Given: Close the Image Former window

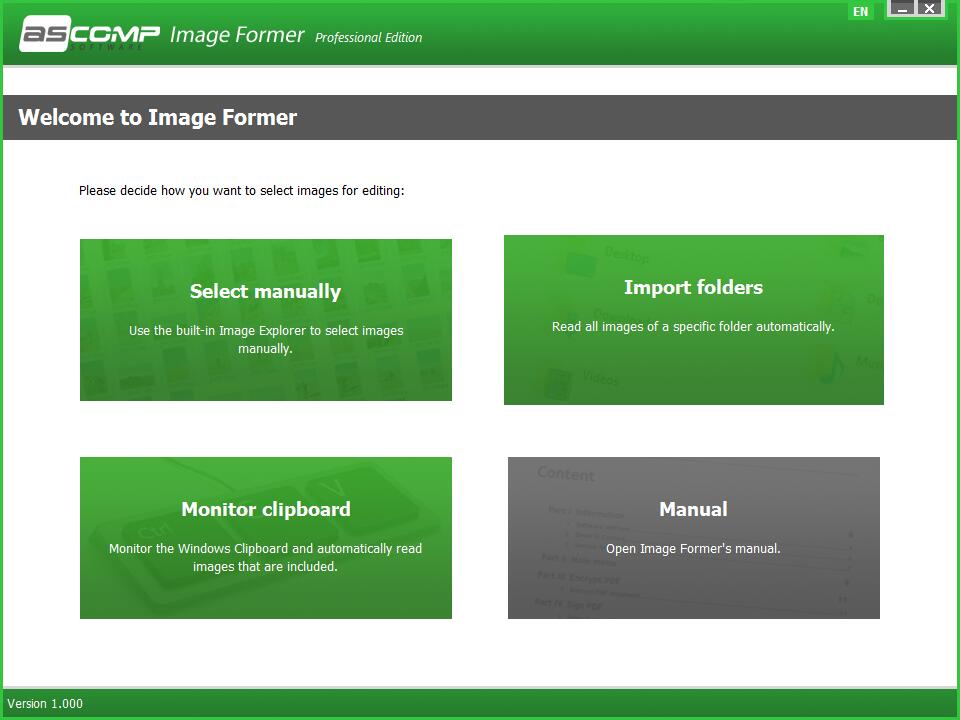Looking at the screenshot, I should click(929, 9).
